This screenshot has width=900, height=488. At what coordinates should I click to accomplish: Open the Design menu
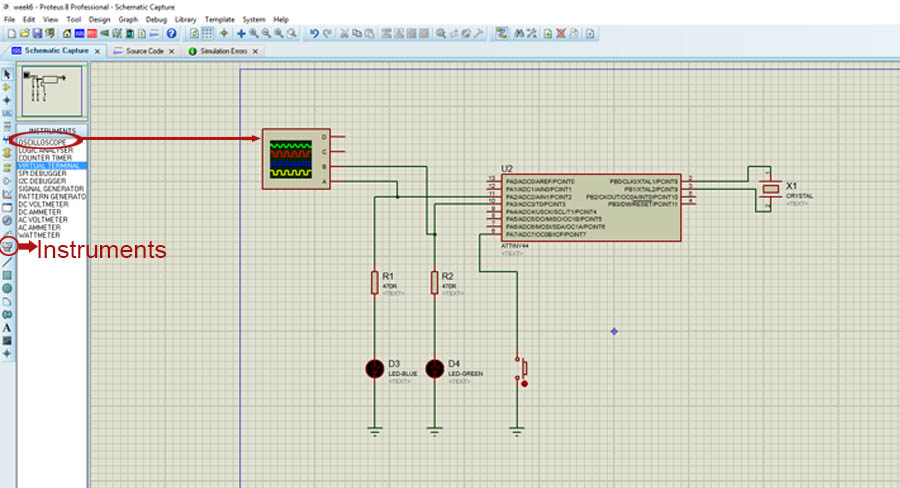[99, 20]
